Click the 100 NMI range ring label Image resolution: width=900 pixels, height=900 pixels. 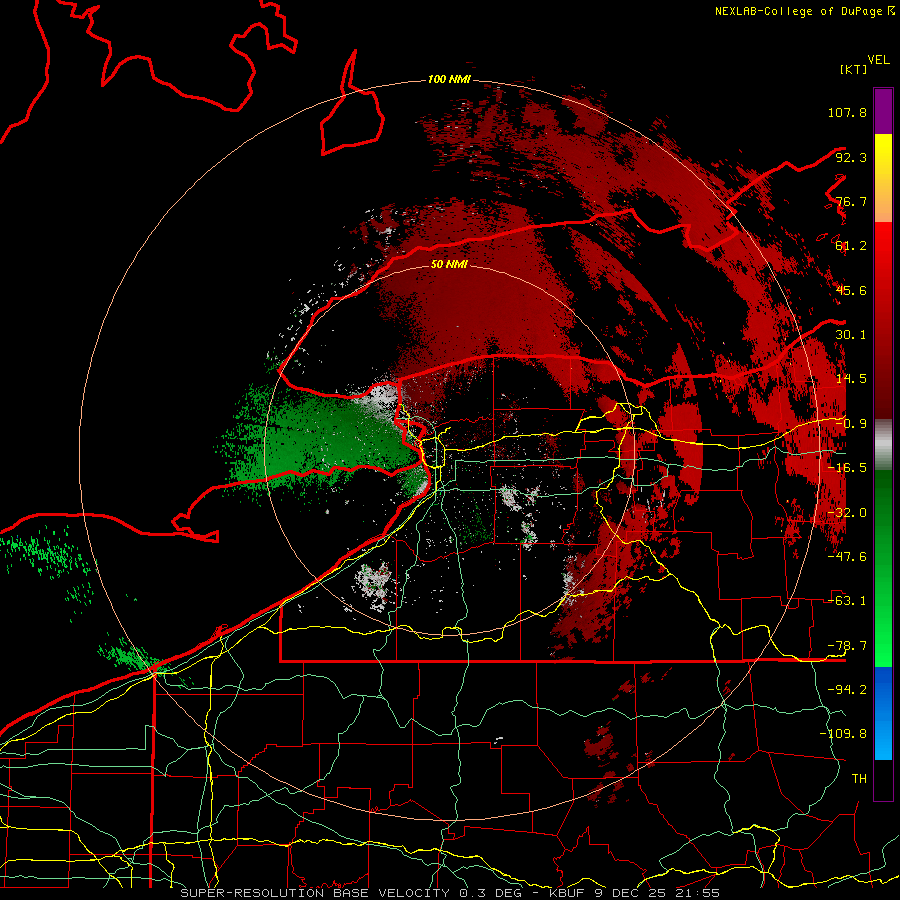449,79
